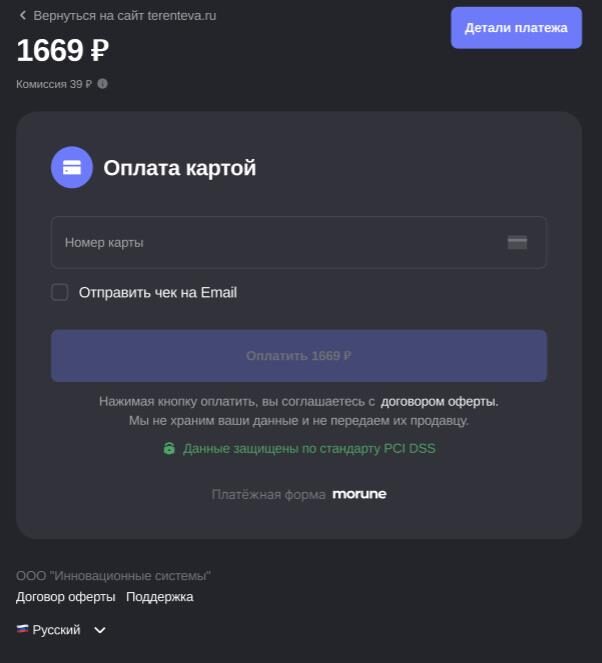Click the card icon inside number field
The height and width of the screenshot is (663, 602).
[x=517, y=242]
